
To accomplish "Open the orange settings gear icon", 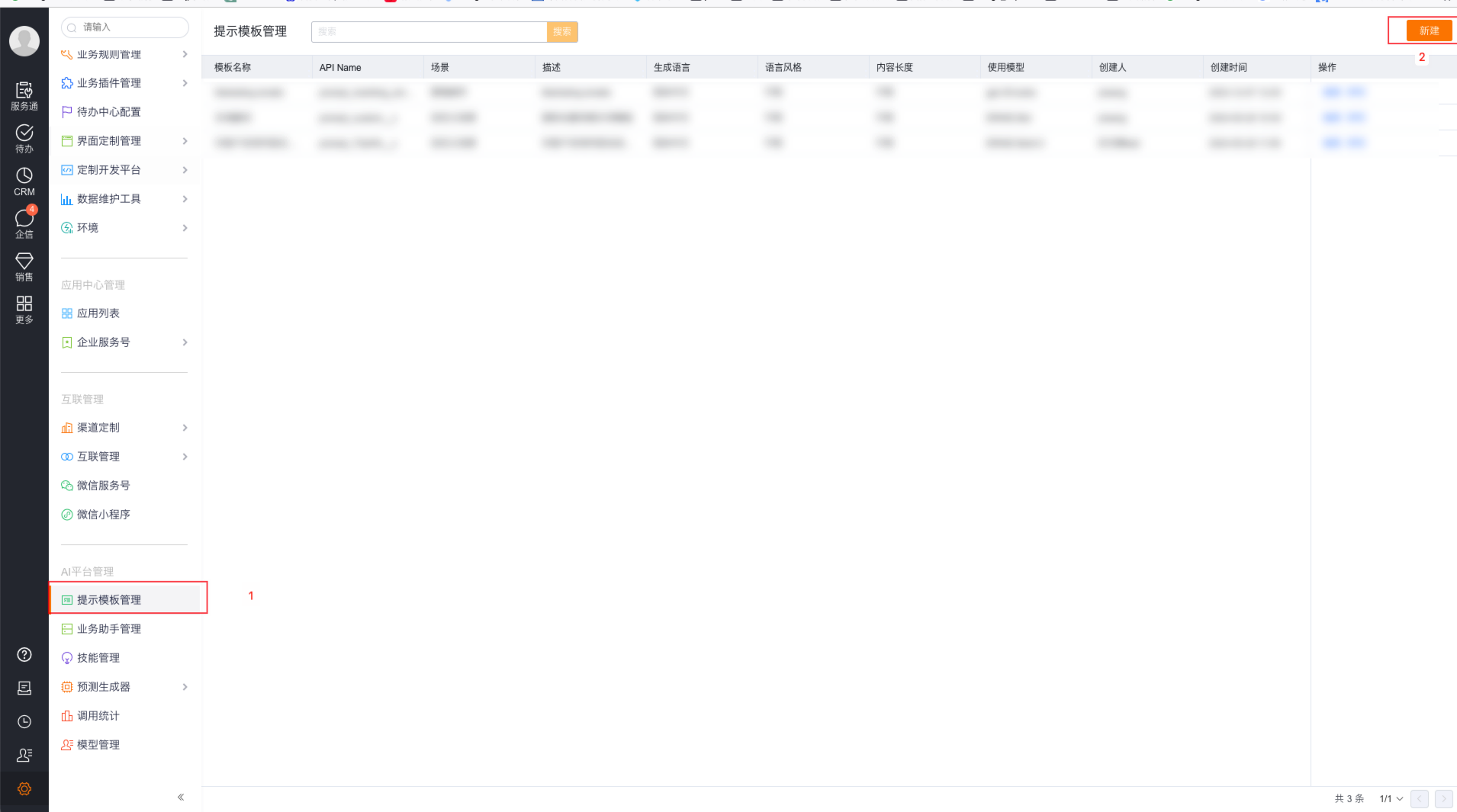I will [24, 788].
